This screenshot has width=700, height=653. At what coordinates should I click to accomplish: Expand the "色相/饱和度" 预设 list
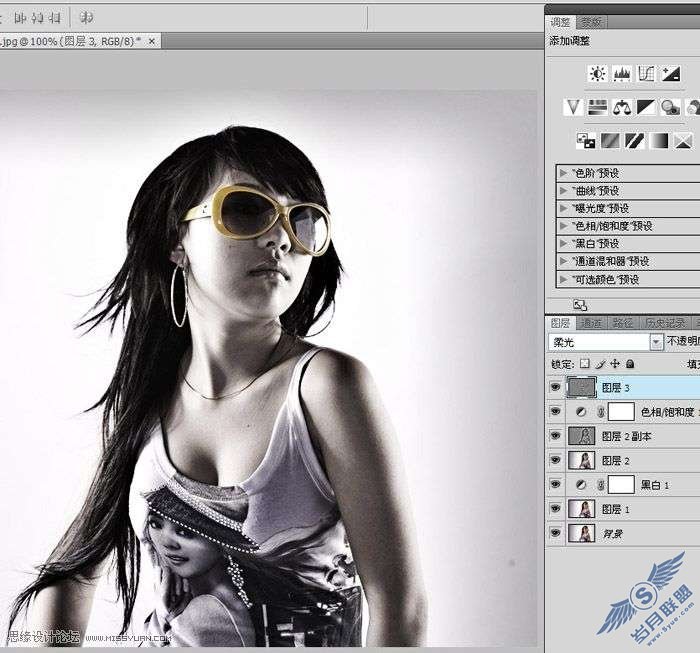(x=563, y=226)
